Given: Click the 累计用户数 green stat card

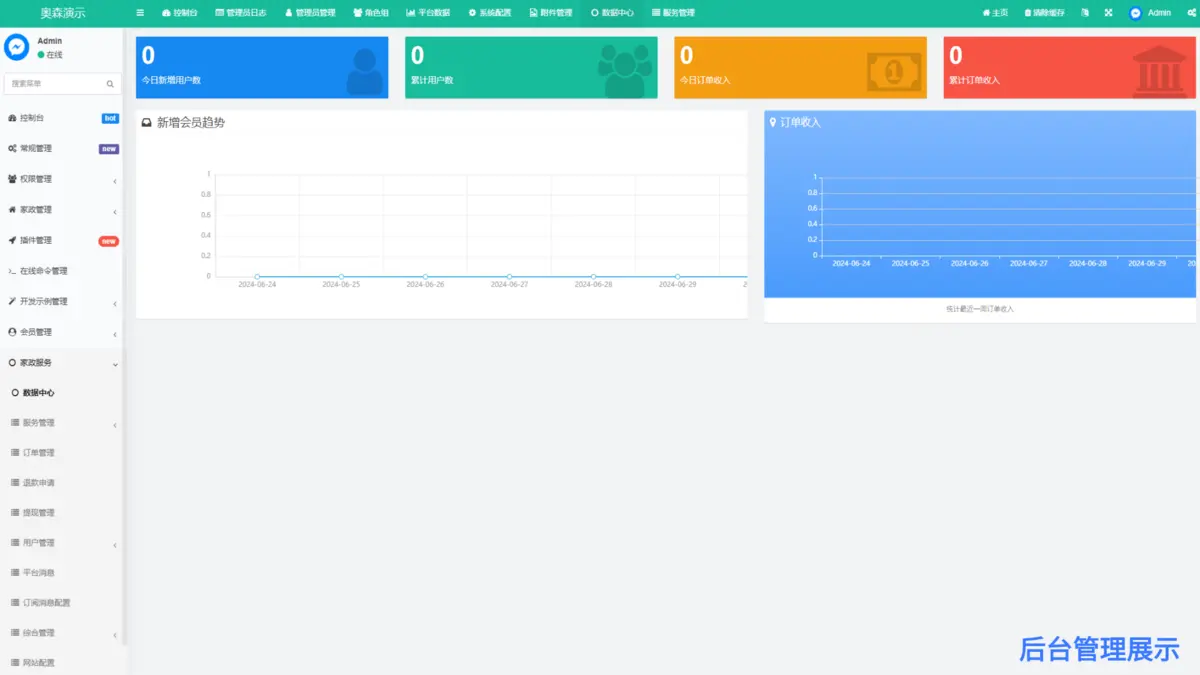Looking at the screenshot, I should pyautogui.click(x=531, y=68).
